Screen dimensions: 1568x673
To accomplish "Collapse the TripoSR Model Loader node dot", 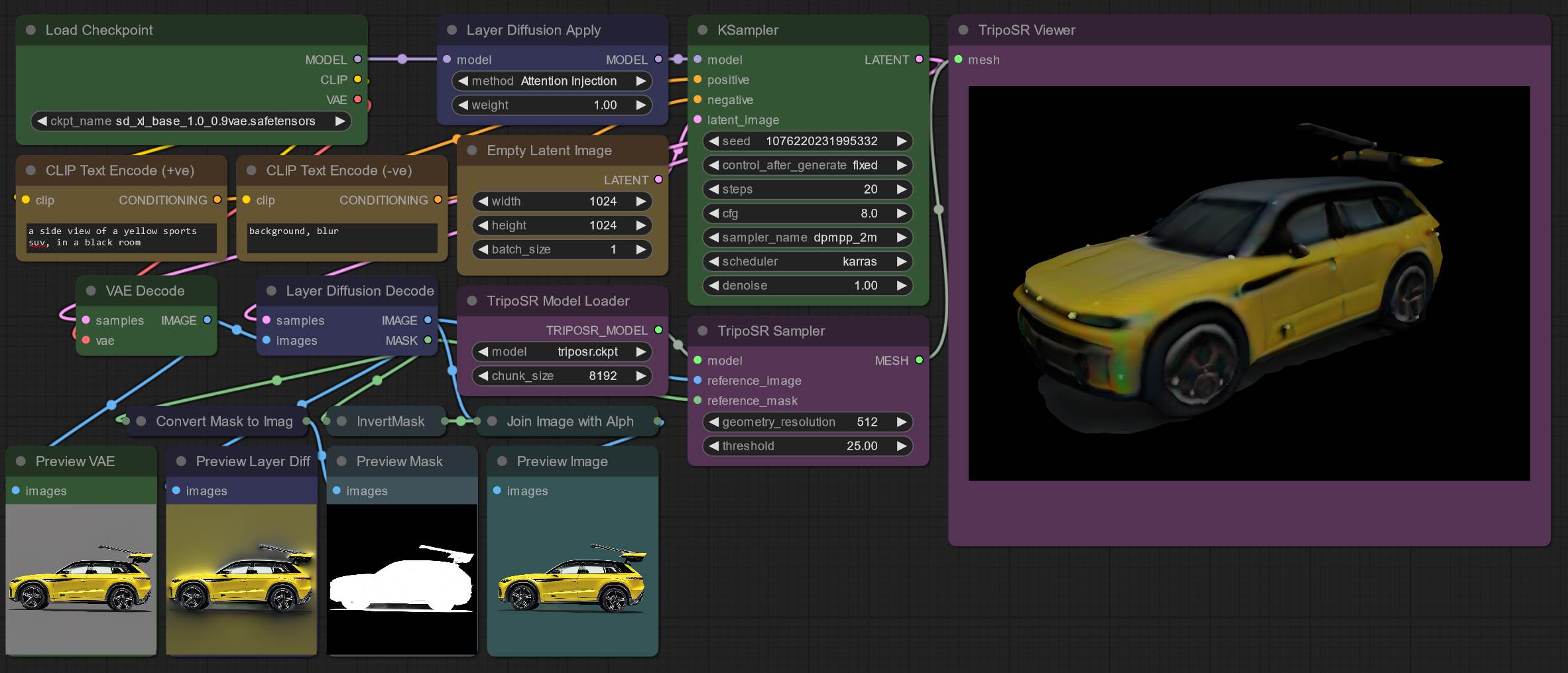I will [x=472, y=301].
